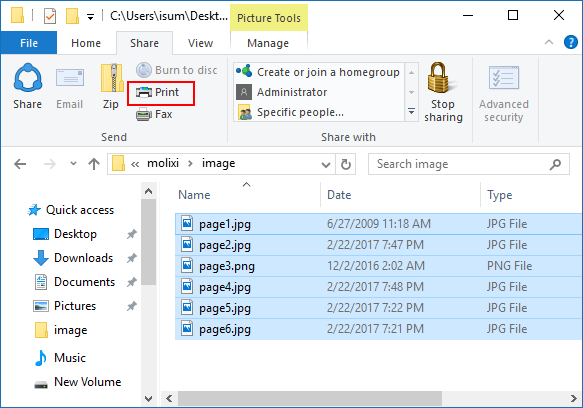Open Documents in navigation pane
The height and width of the screenshot is (408, 583).
[x=74, y=282]
